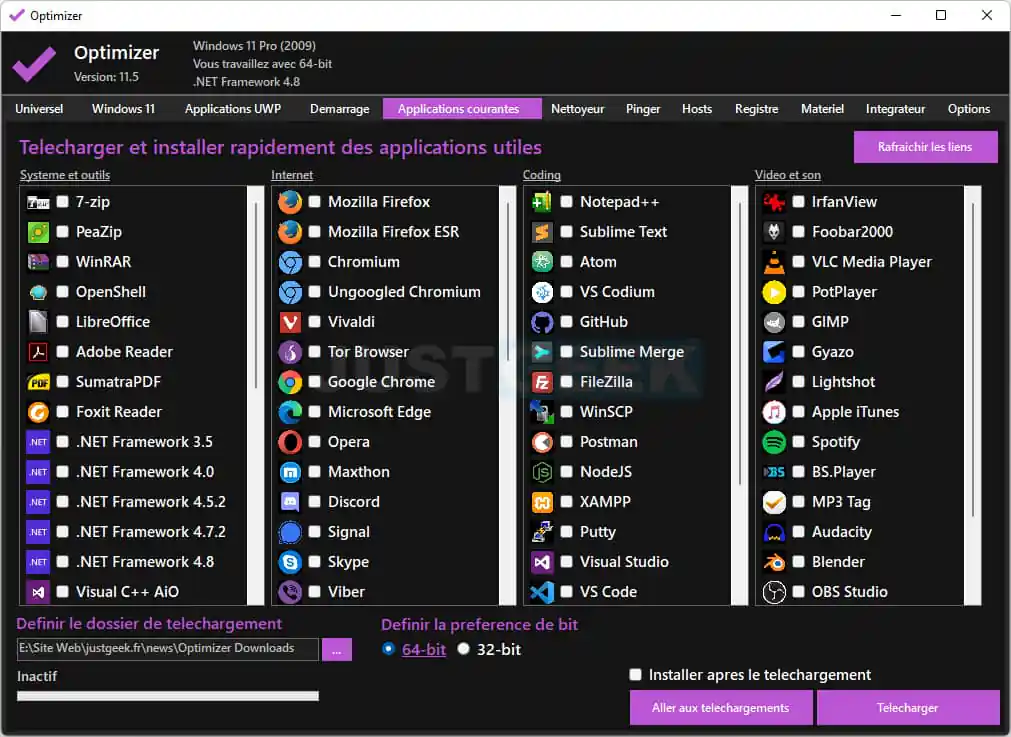Click the Audacity icon

pyautogui.click(x=774, y=532)
